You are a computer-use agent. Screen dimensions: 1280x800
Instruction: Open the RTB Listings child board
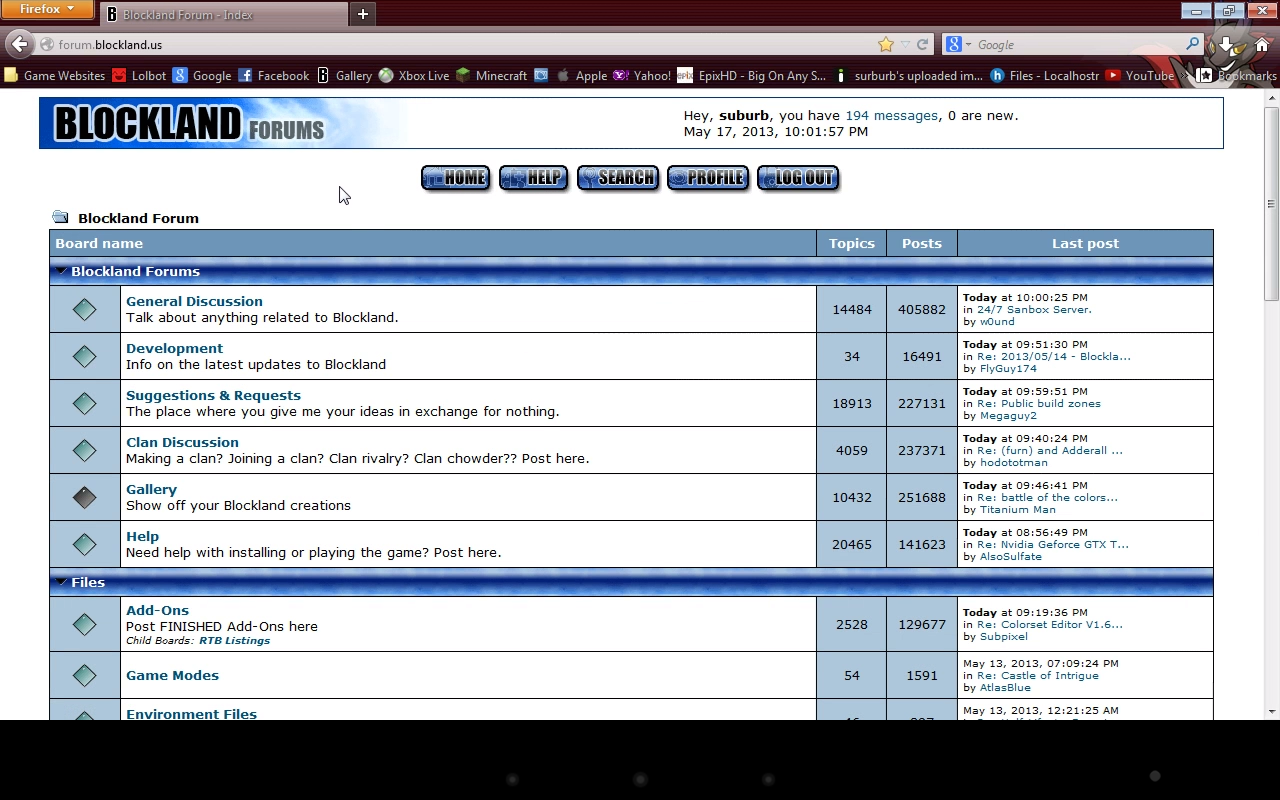234,641
